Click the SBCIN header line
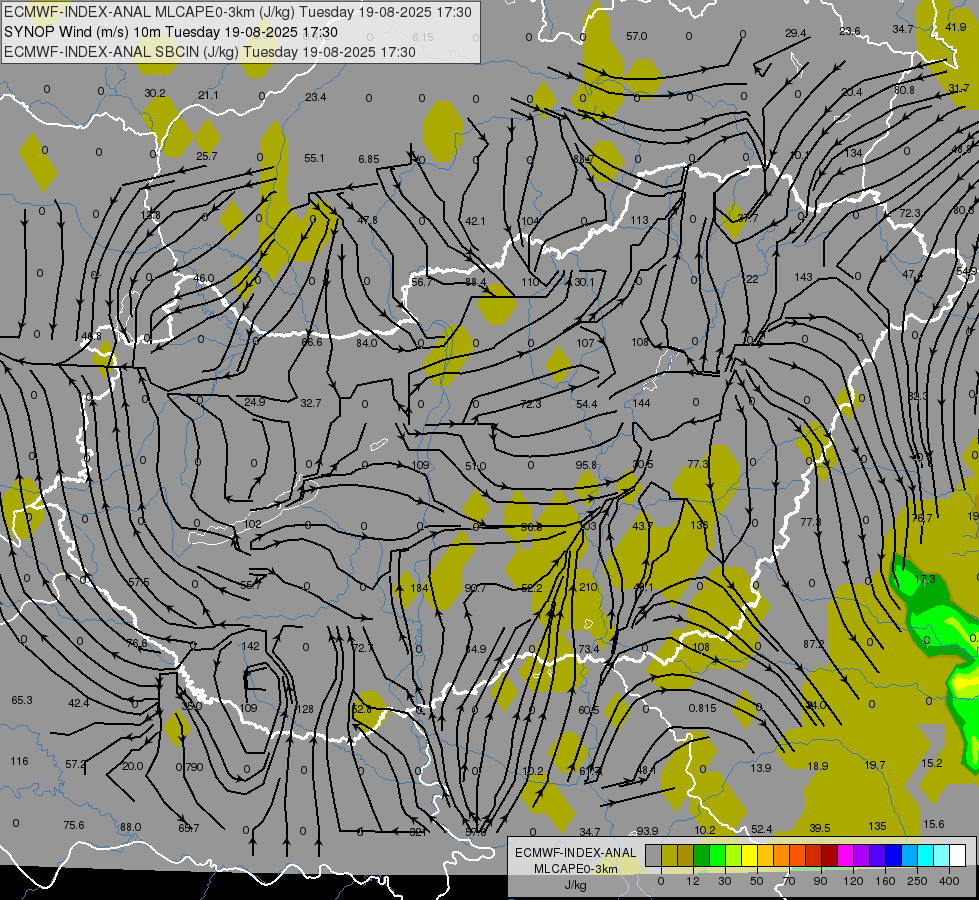This screenshot has width=979, height=900. [x=210, y=52]
